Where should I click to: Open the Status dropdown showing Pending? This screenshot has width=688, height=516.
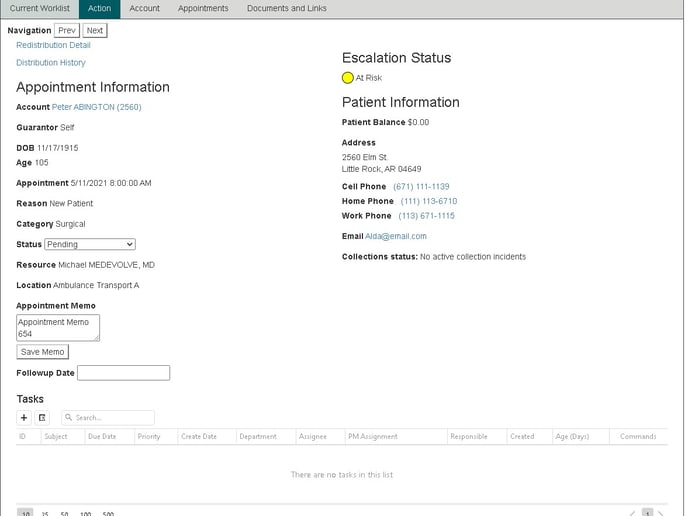90,244
